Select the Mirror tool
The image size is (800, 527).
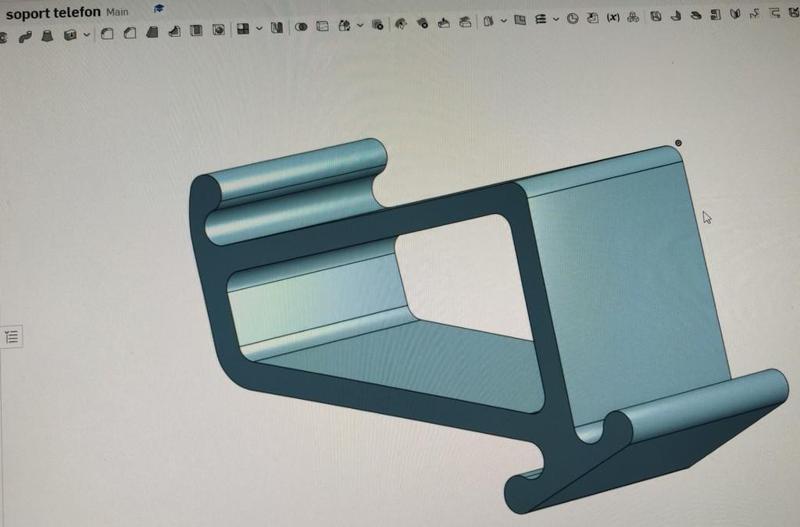click(x=277, y=28)
